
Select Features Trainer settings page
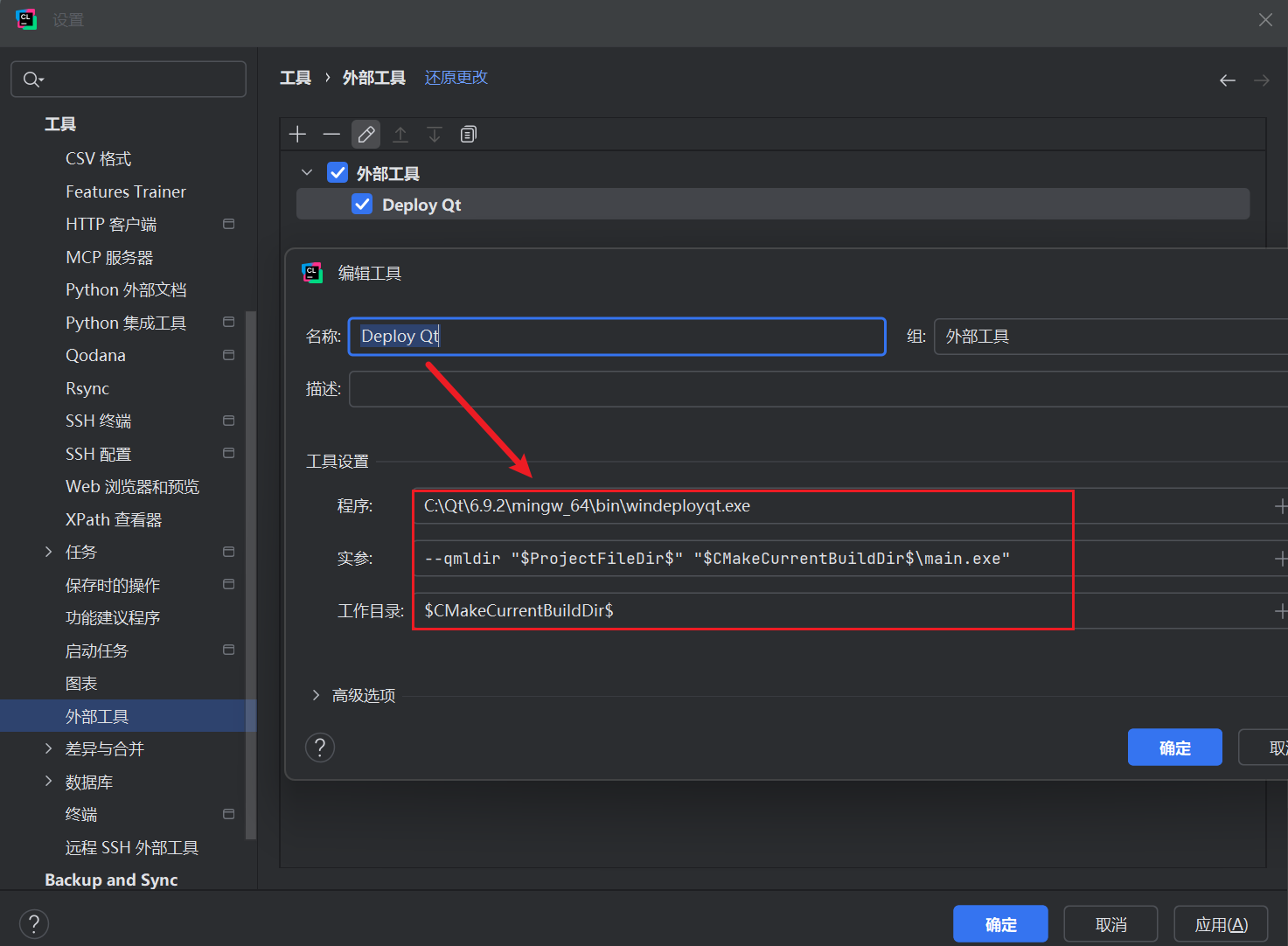click(x=126, y=191)
